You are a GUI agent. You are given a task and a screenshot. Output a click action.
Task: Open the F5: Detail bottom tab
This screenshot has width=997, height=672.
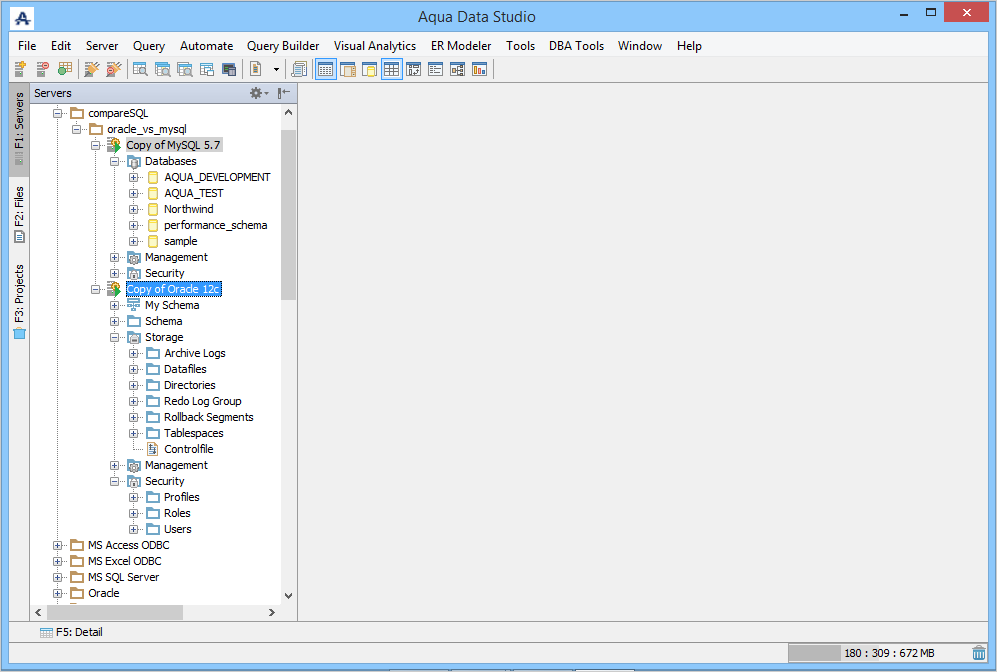point(71,632)
